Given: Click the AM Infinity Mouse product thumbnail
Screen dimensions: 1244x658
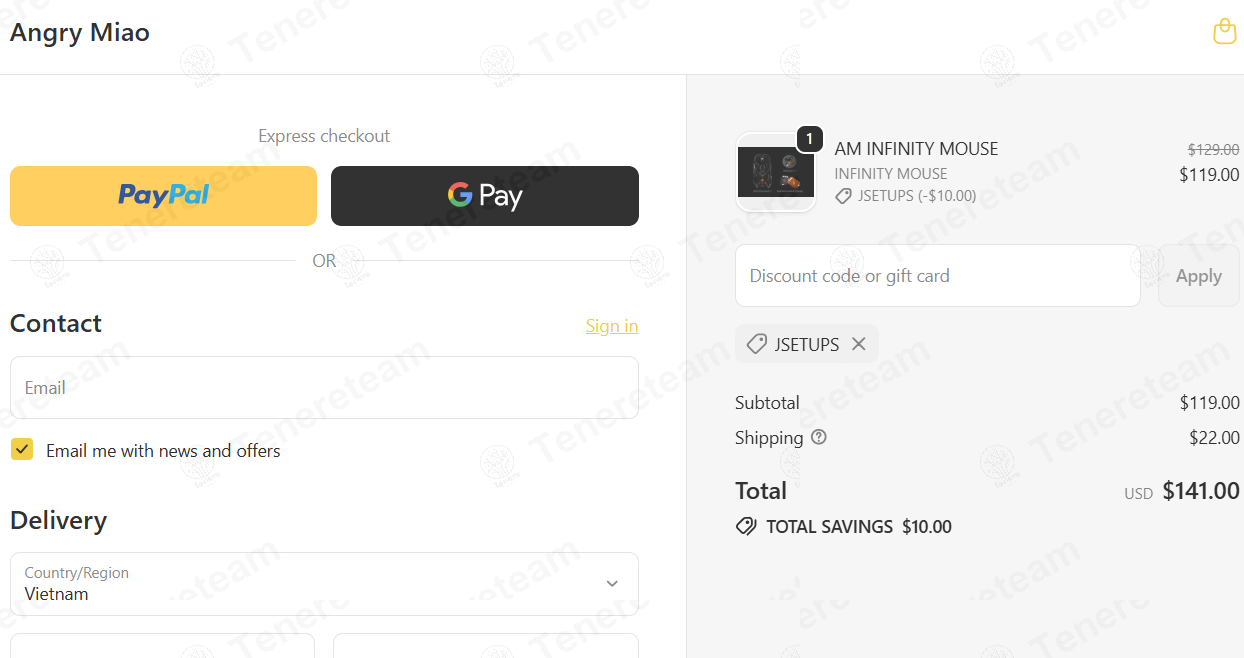Looking at the screenshot, I should tap(775, 172).
